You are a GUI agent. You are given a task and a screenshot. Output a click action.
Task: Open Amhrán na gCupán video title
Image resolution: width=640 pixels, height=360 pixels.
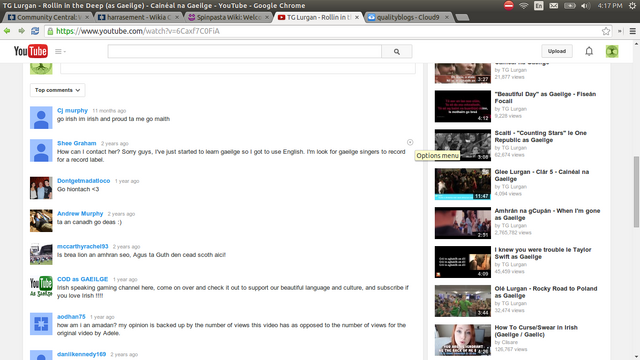(547, 214)
